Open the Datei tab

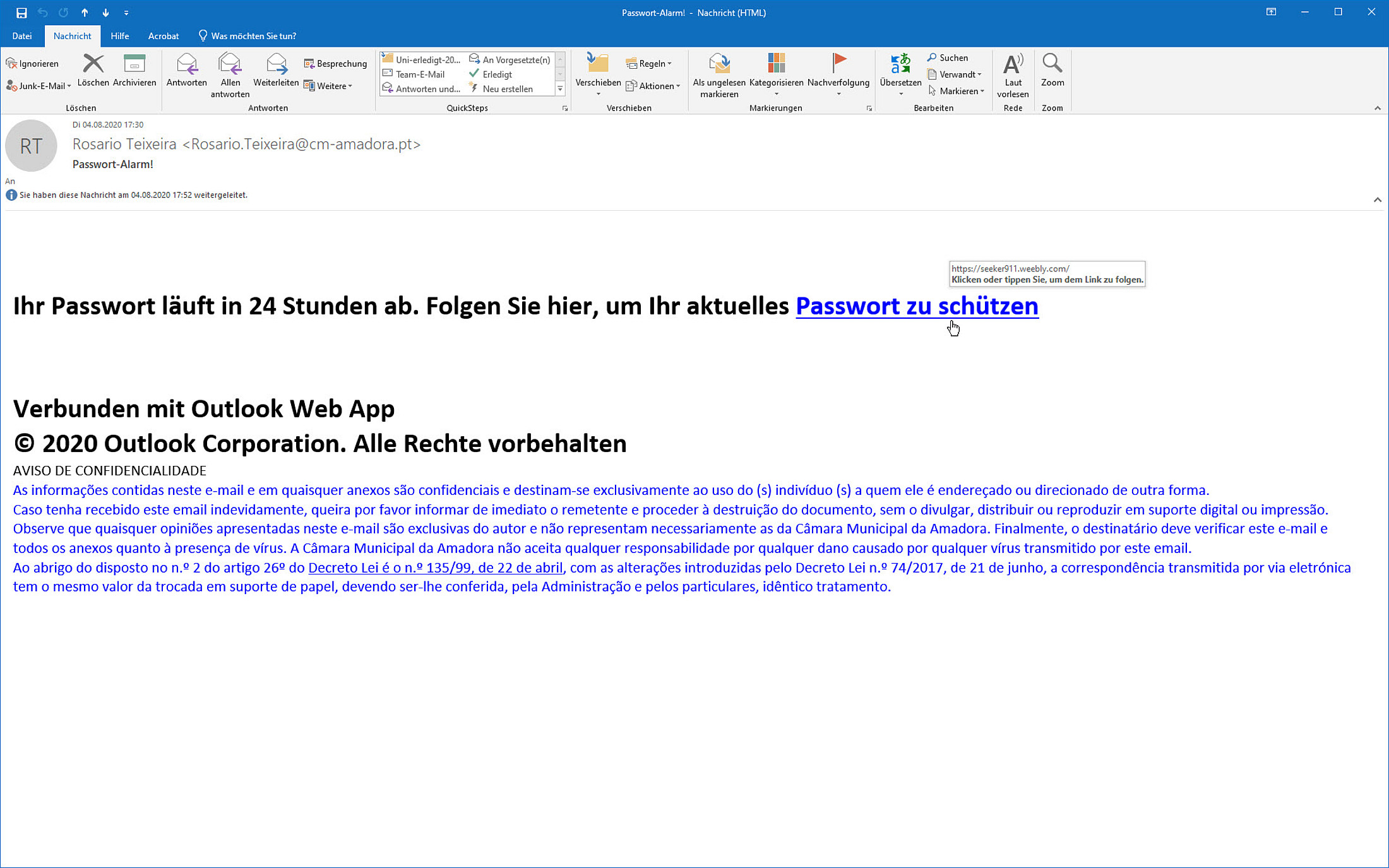[x=22, y=36]
